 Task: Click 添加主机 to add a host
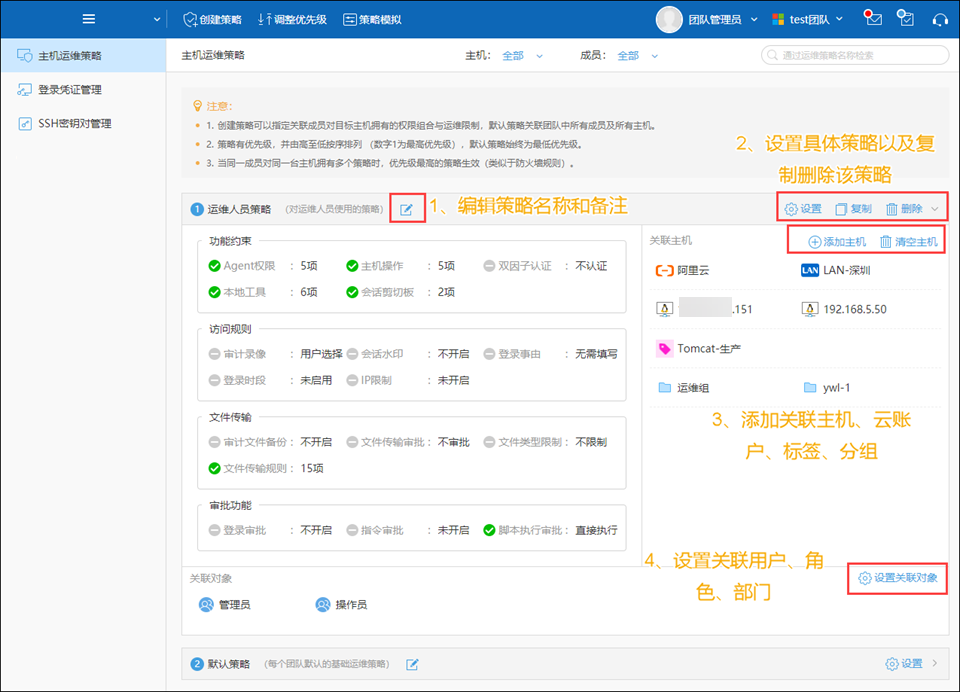(x=837, y=241)
